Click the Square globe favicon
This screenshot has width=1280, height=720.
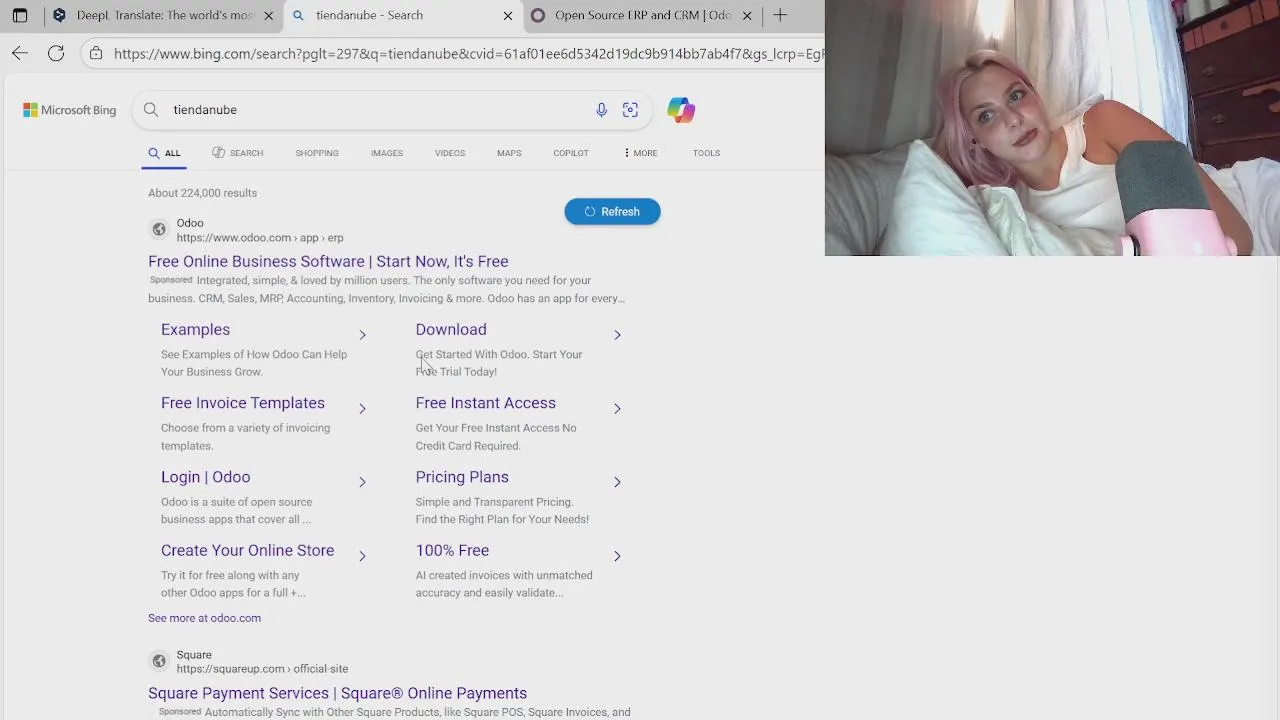click(x=158, y=661)
